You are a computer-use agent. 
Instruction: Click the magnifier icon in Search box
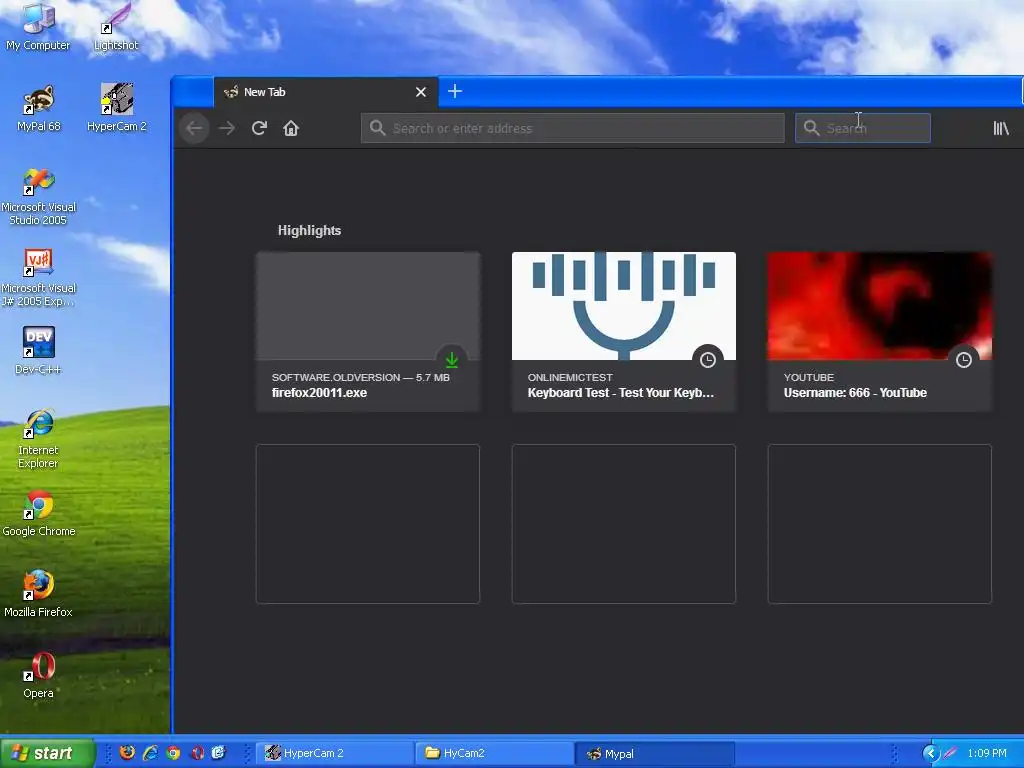[x=811, y=128]
